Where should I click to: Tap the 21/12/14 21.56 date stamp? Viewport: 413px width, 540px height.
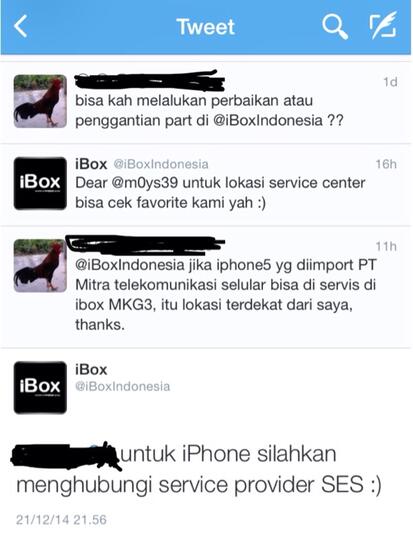pos(61,520)
